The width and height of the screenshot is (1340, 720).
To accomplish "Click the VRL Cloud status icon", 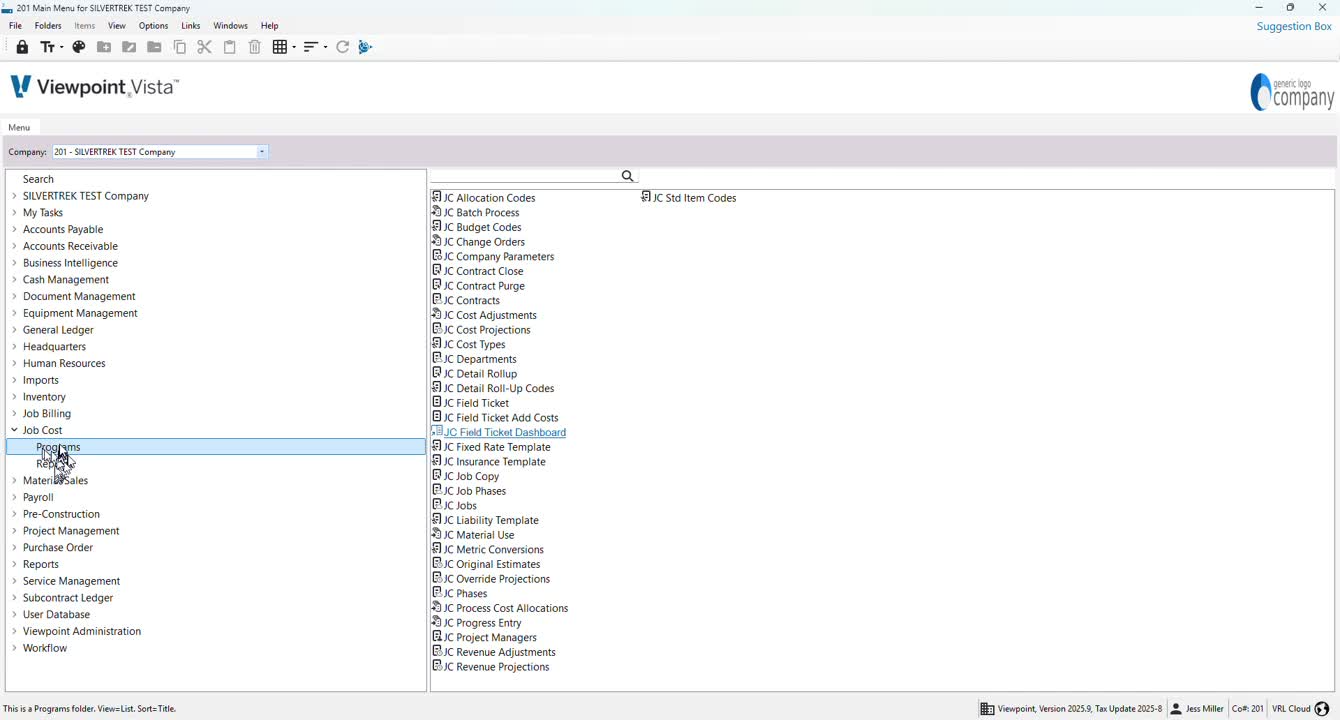I will click(x=1321, y=709).
